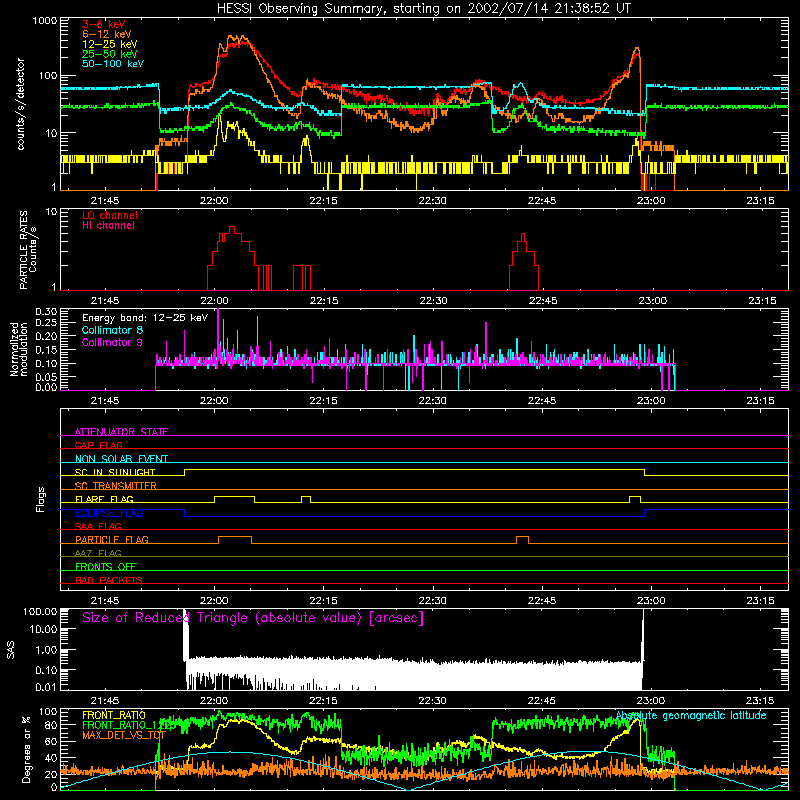The width and height of the screenshot is (800, 800).
Task: Select the Collimator 9 legend label
Action: click(x=112, y=342)
